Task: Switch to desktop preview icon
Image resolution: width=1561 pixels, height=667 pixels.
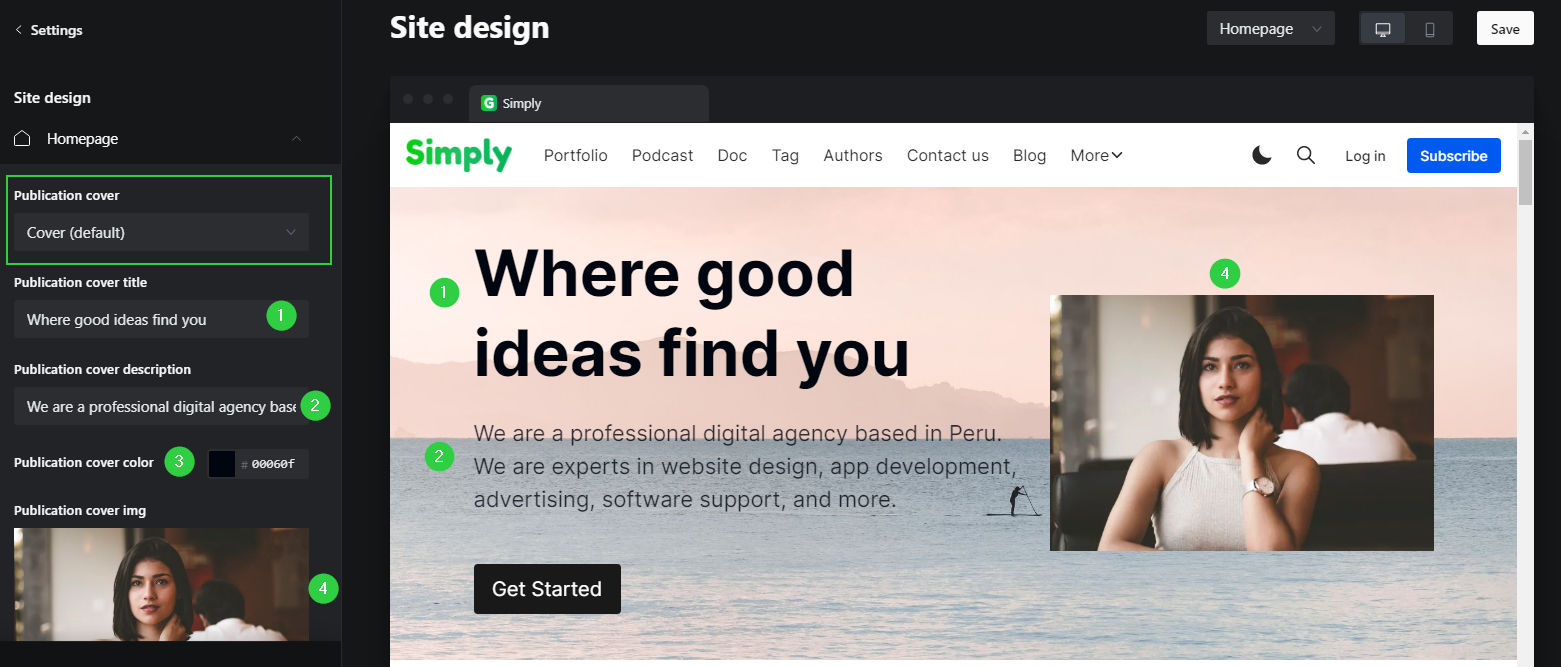Action: pos(1383,29)
